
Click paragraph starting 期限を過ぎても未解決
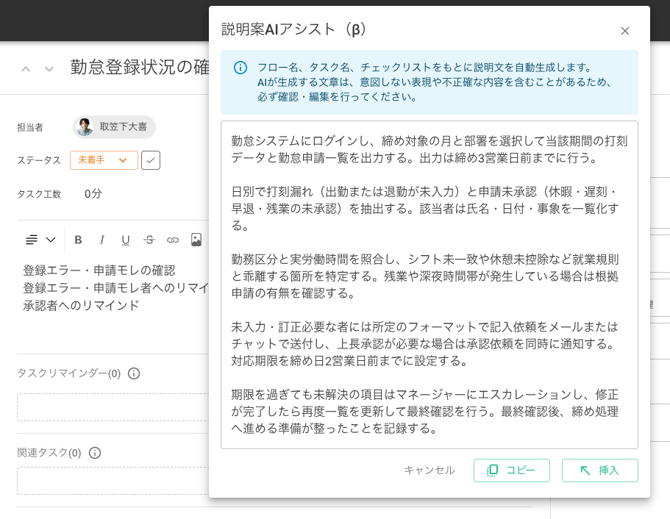(x=425, y=411)
